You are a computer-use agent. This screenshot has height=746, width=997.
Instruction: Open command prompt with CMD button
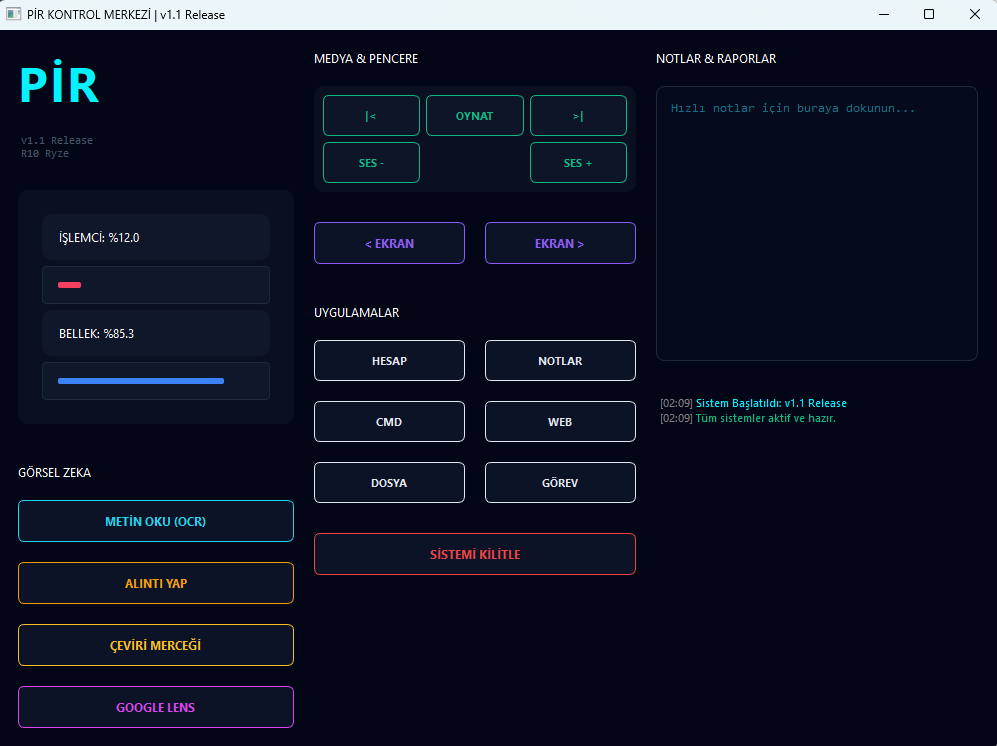tap(389, 422)
